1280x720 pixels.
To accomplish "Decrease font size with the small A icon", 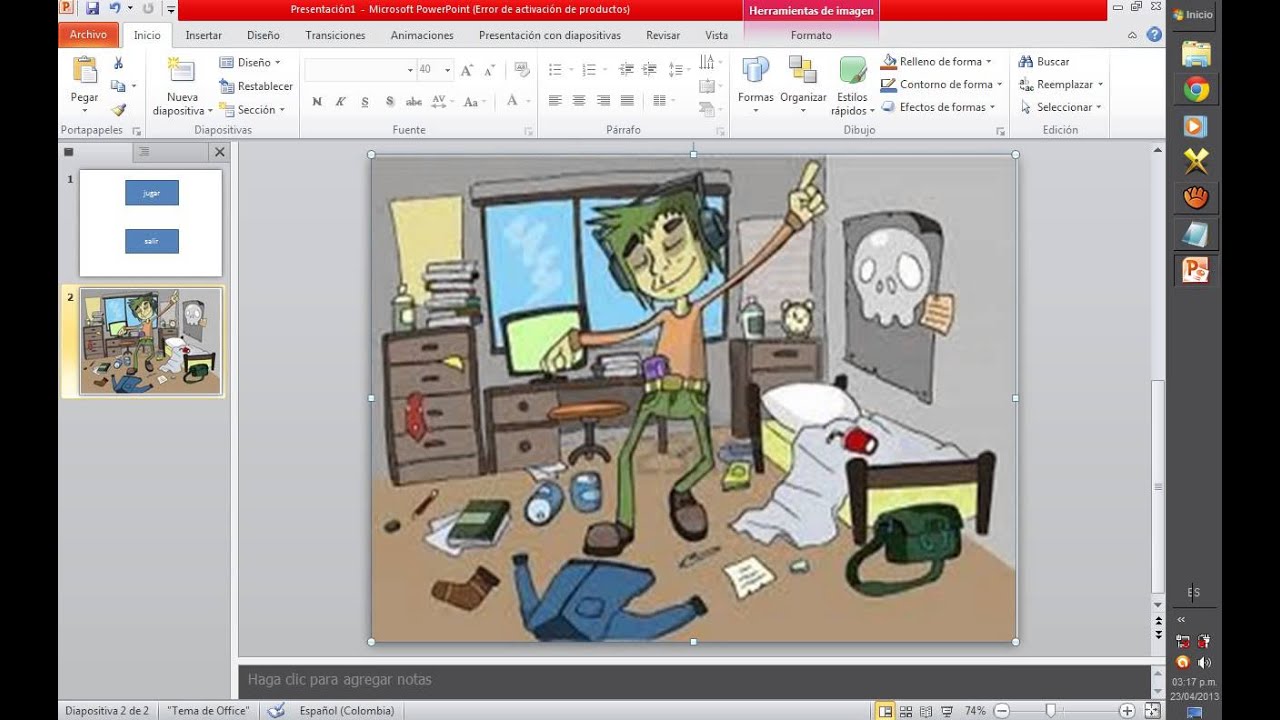I will pyautogui.click(x=489, y=70).
